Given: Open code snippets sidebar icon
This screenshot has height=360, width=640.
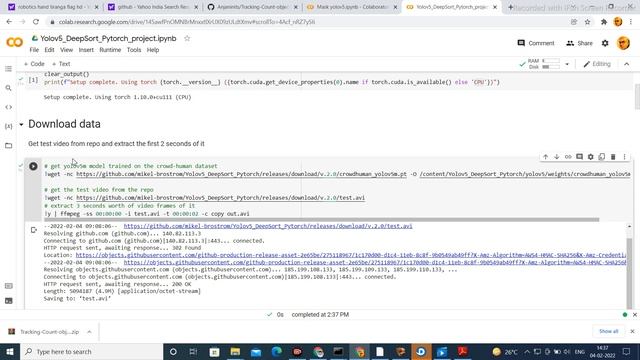Looking at the screenshot, I should tap(9, 107).
